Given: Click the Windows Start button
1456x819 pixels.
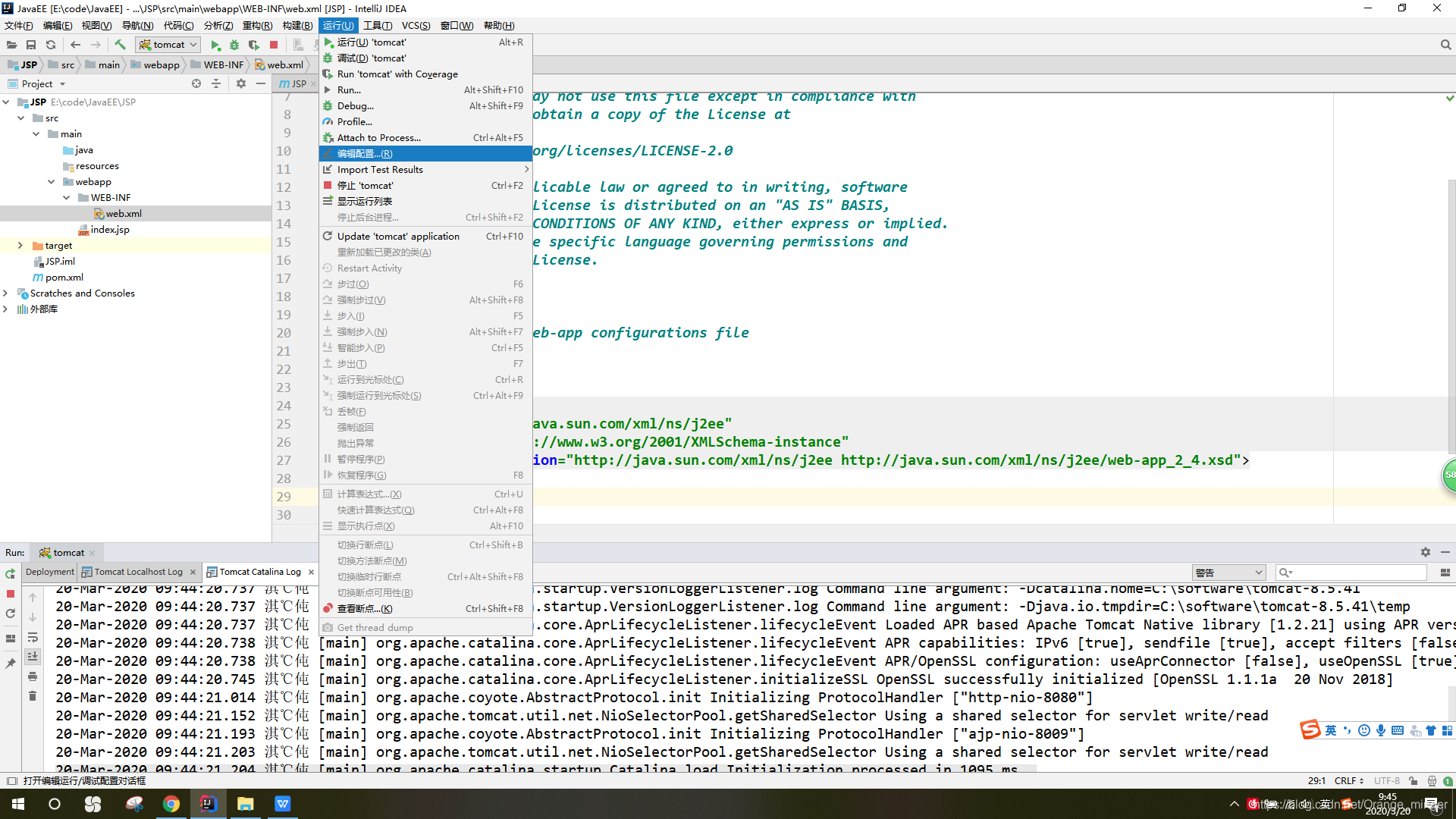Looking at the screenshot, I should pos(18,804).
